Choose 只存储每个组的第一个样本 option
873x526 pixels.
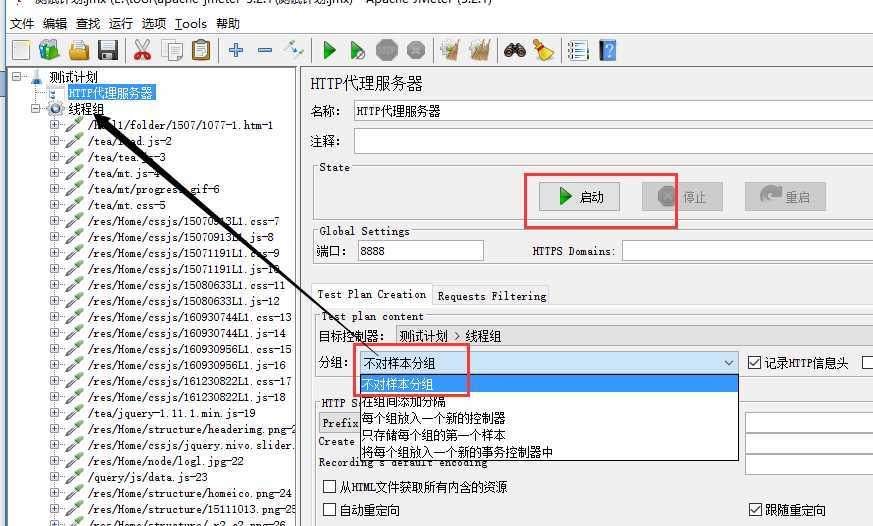point(550,435)
